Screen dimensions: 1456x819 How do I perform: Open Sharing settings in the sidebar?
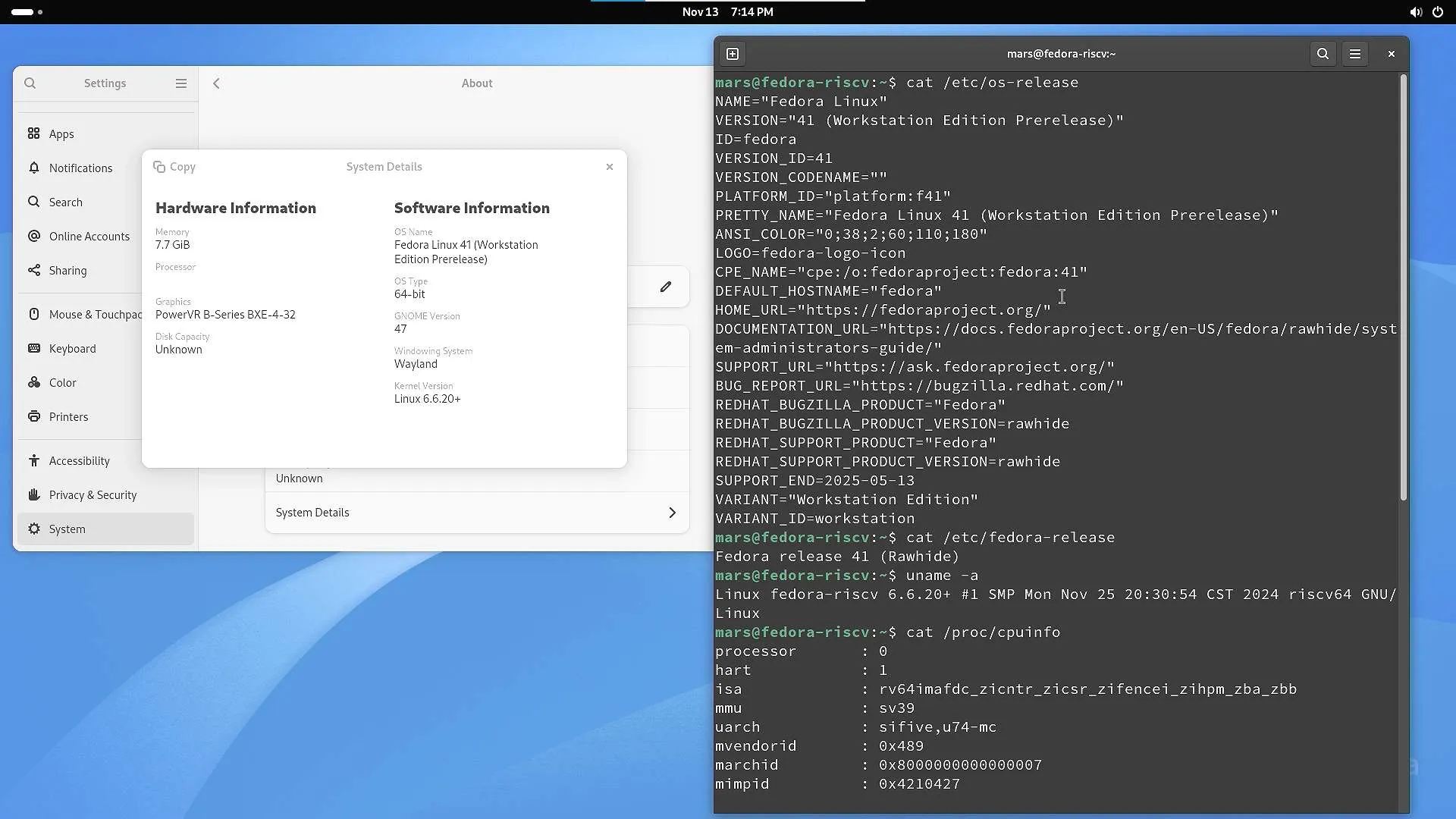pyautogui.click(x=67, y=270)
